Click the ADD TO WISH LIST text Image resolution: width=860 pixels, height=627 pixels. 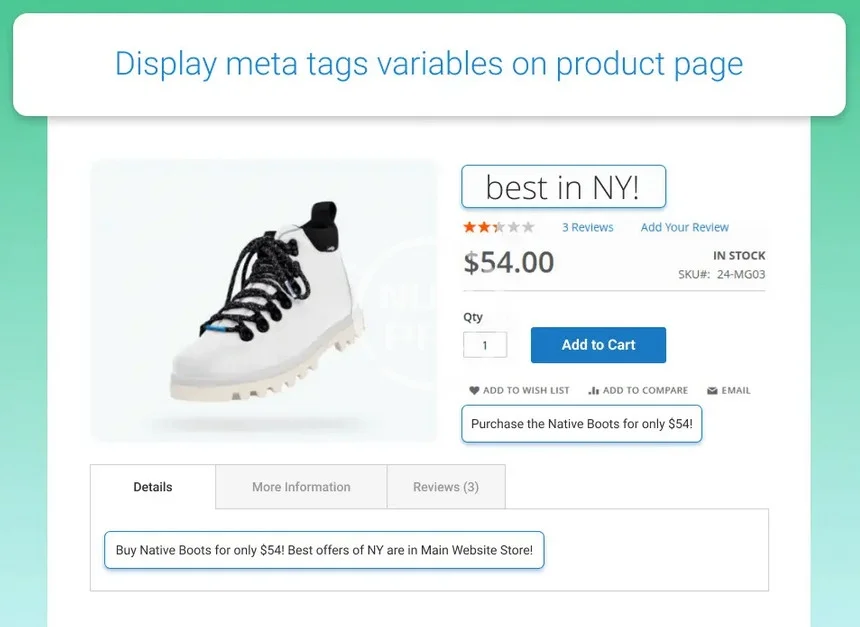(526, 391)
